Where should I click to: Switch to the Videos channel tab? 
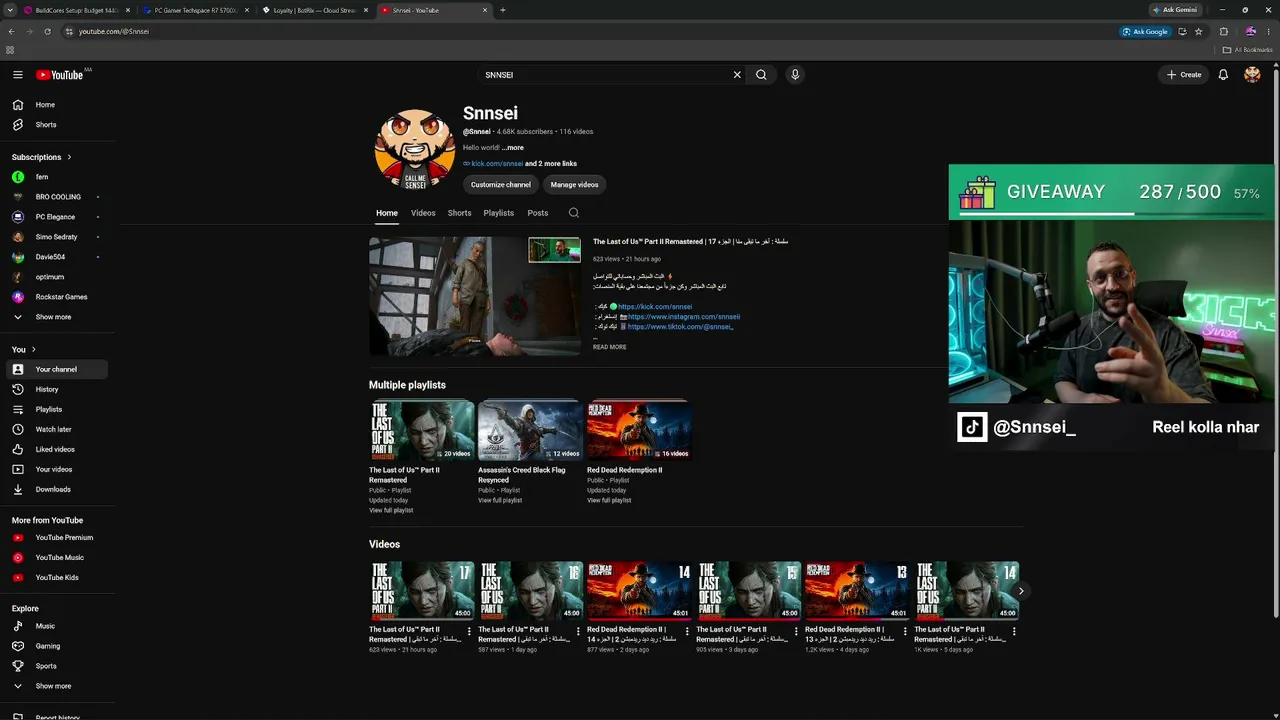(x=423, y=213)
